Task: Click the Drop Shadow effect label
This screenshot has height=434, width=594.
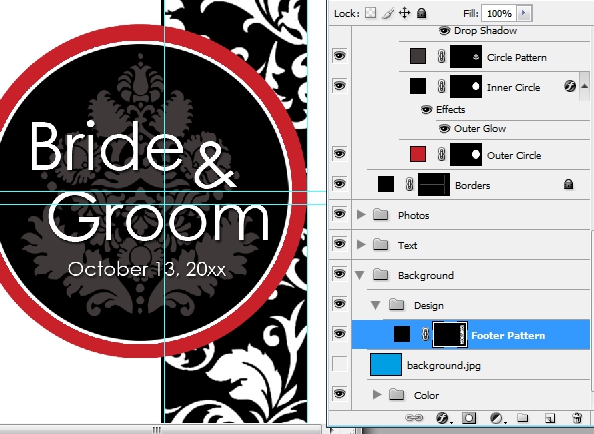Action: 485,30
